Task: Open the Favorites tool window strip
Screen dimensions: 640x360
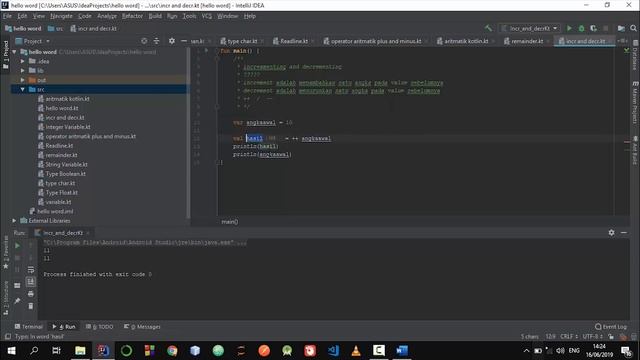Action: (x=6, y=252)
